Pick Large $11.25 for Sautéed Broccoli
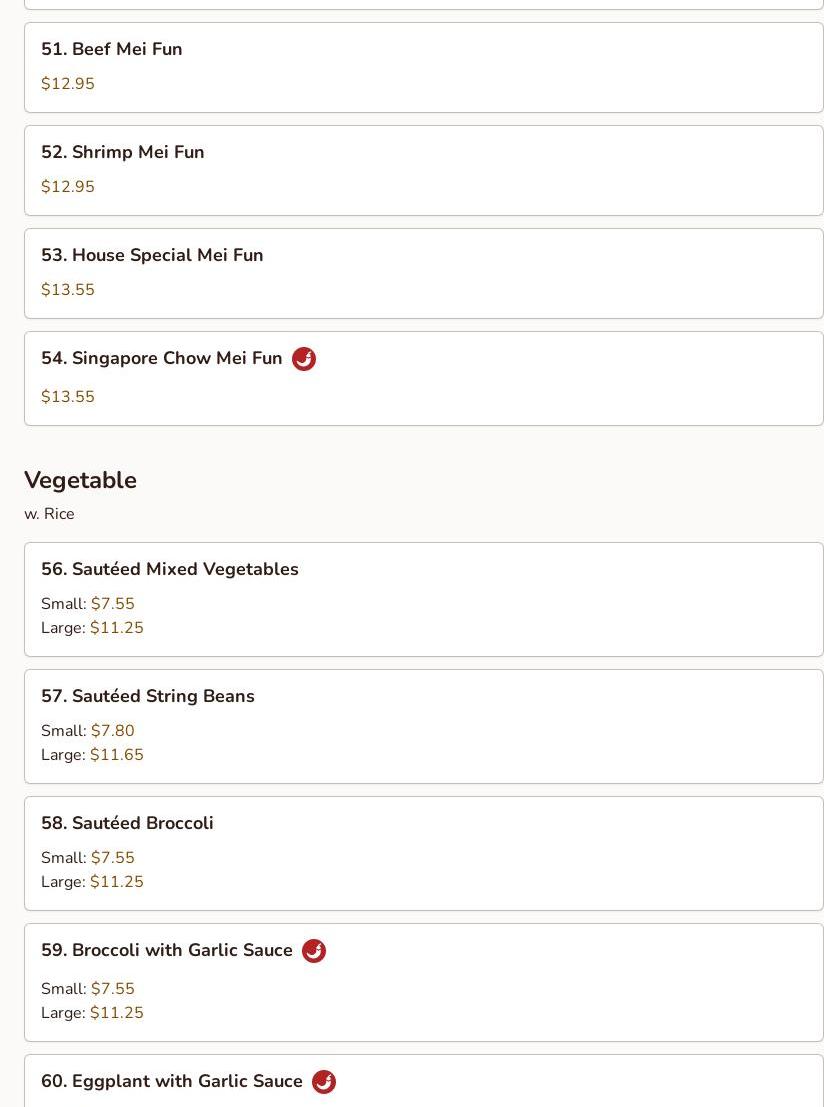The image size is (824, 1107). tap(92, 882)
